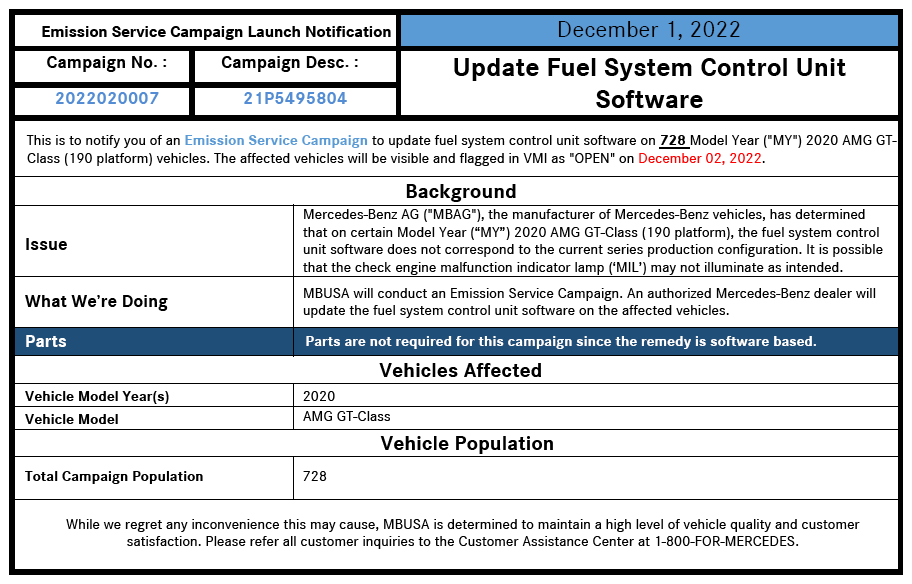Click the 'Campaign No. :' label
The image size is (912, 584).
(107, 63)
